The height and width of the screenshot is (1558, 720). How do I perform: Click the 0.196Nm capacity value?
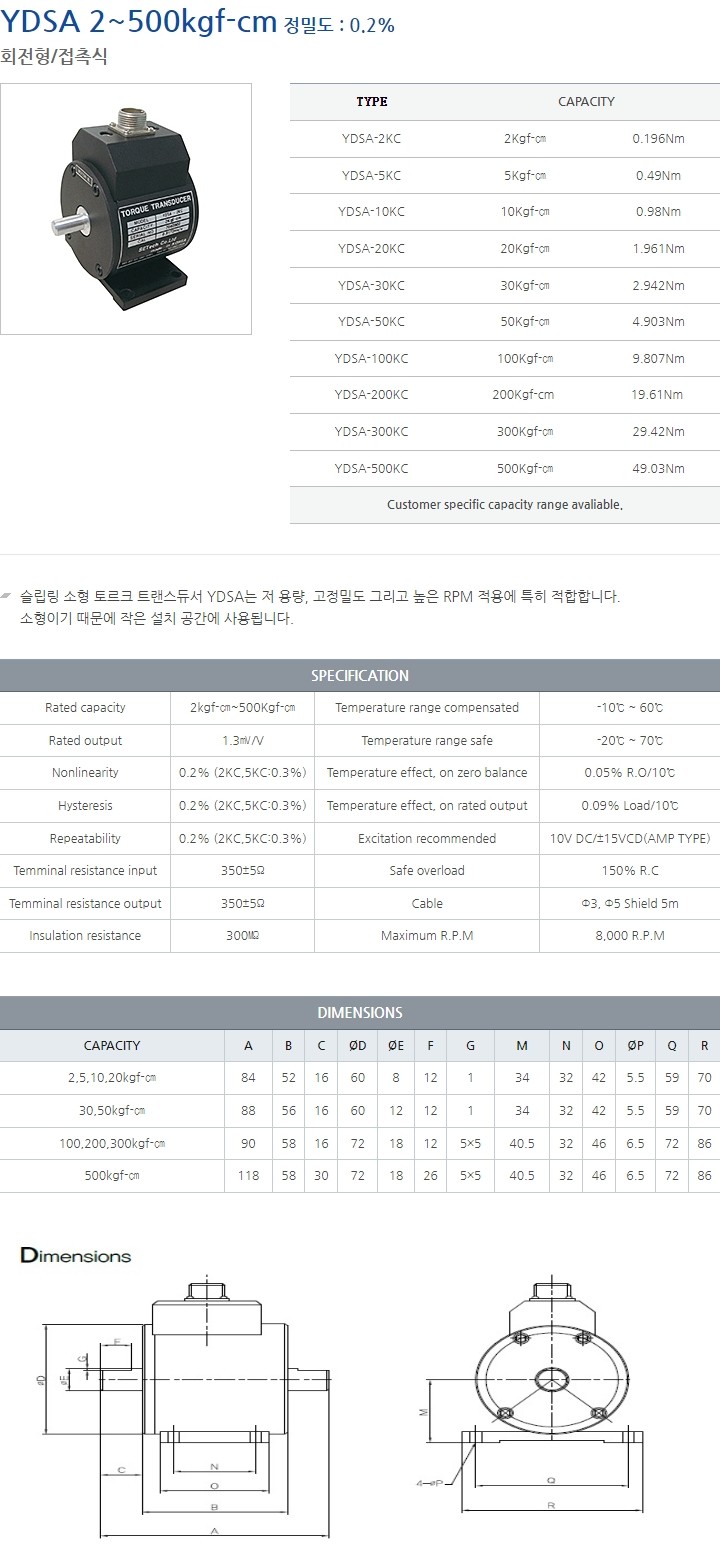coord(658,139)
